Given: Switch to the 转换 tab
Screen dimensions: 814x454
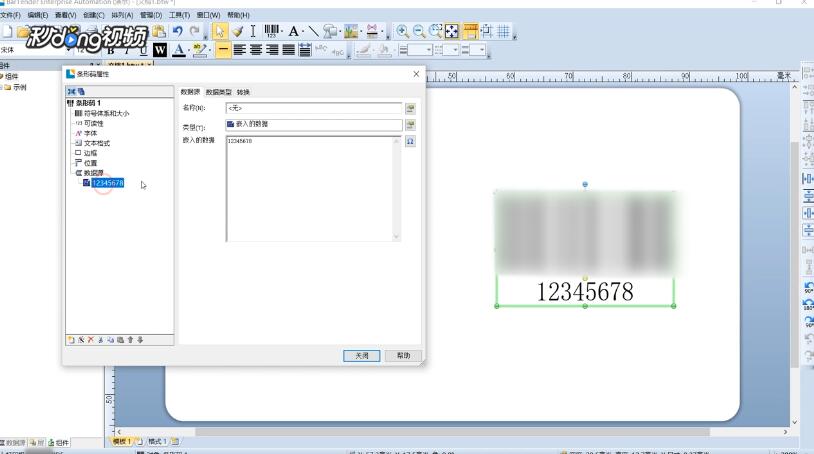Looking at the screenshot, I should (243, 92).
